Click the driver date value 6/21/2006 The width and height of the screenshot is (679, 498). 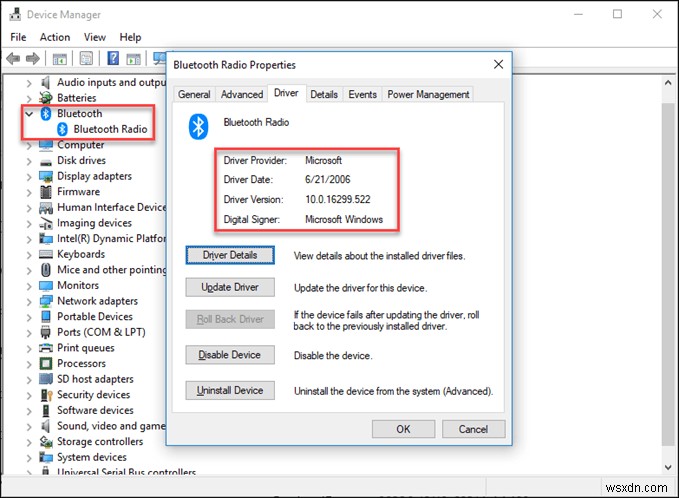328,180
